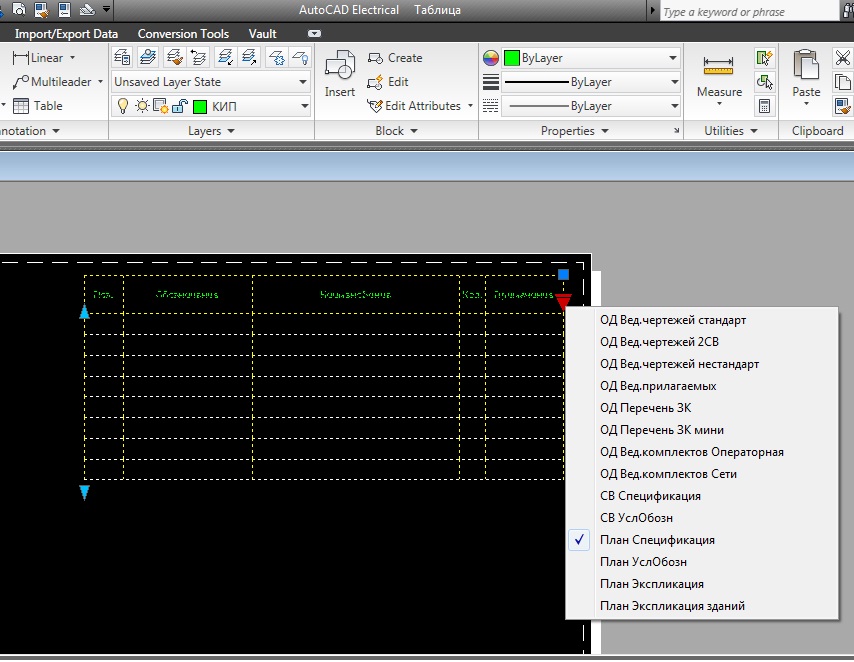Screen dimensions: 854x662
Task: Select checked План Спецификация entry
Action: 702,540
